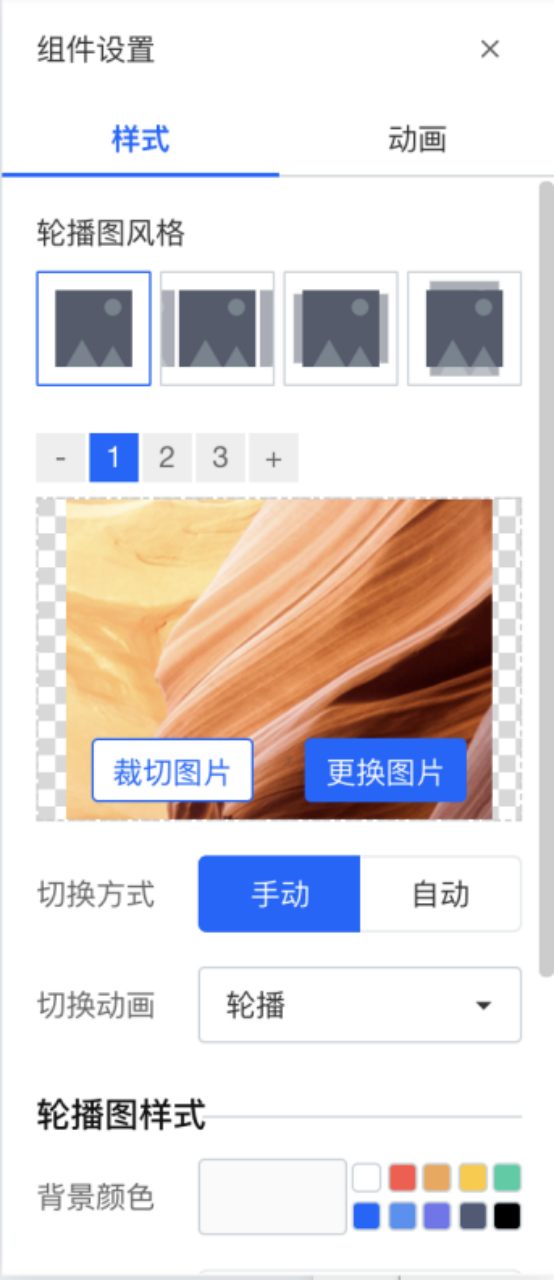Open the 轮播 animation dropdown
The image size is (554, 1280).
click(x=360, y=1005)
